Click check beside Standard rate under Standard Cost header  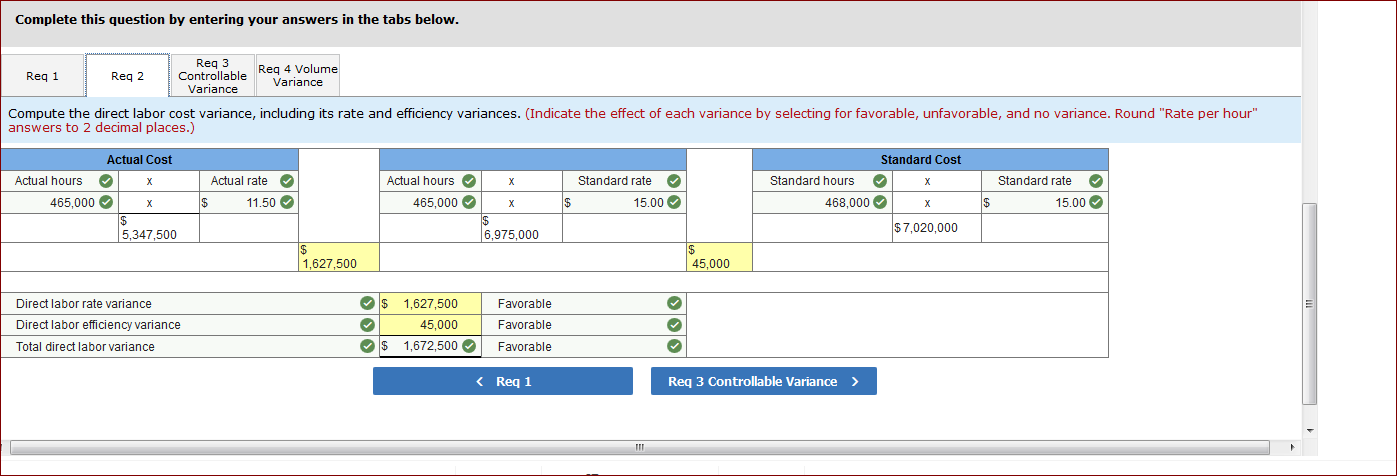point(1096,181)
